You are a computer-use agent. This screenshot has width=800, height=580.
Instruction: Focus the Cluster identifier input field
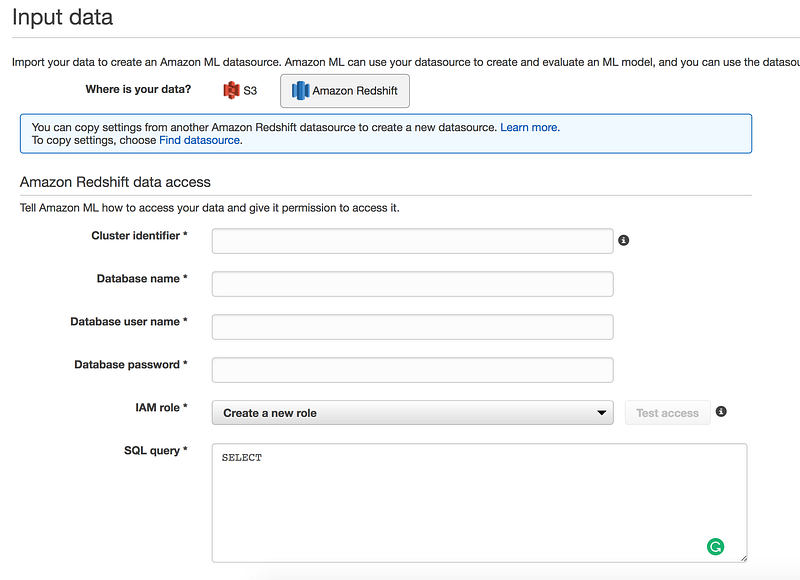pos(412,241)
